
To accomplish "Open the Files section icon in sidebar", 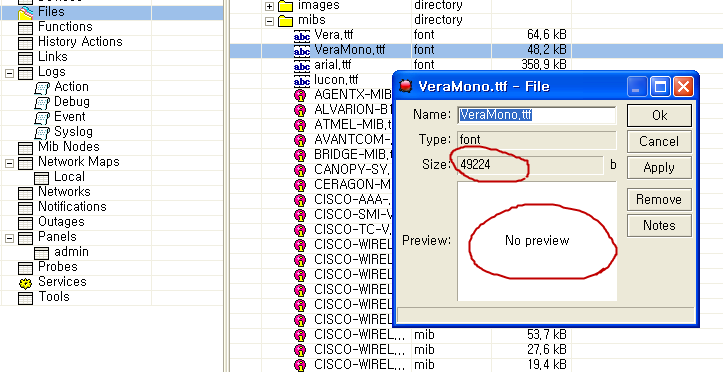I will [x=25, y=13].
